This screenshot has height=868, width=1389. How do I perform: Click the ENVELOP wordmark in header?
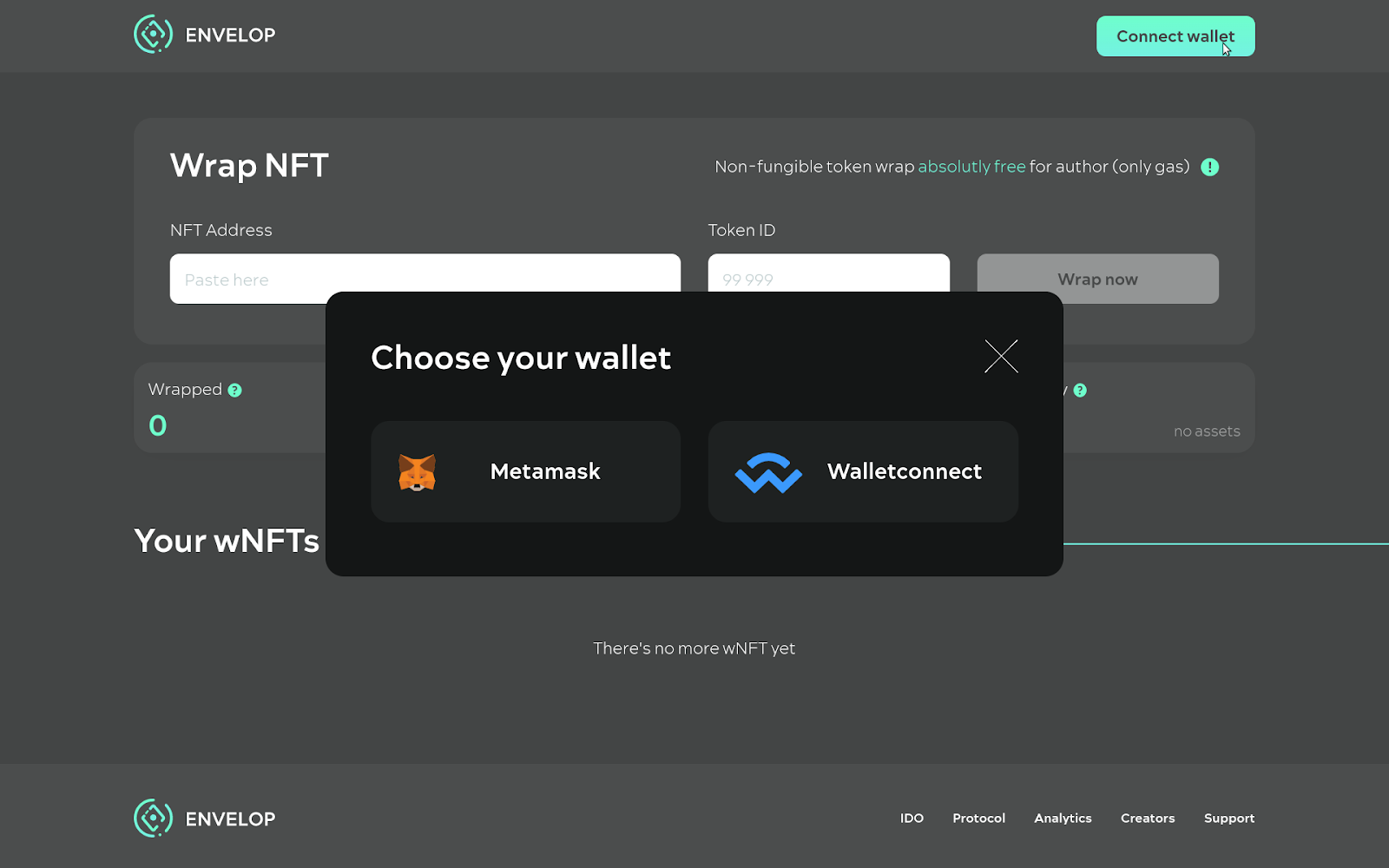click(x=230, y=36)
